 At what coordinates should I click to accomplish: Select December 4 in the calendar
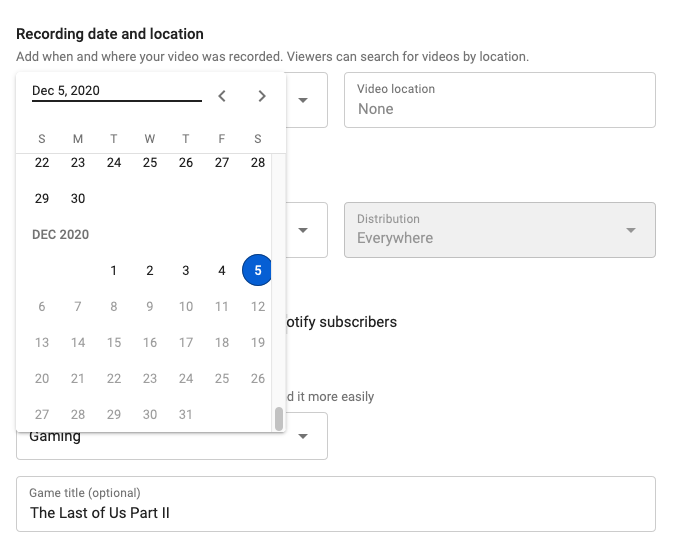222,270
